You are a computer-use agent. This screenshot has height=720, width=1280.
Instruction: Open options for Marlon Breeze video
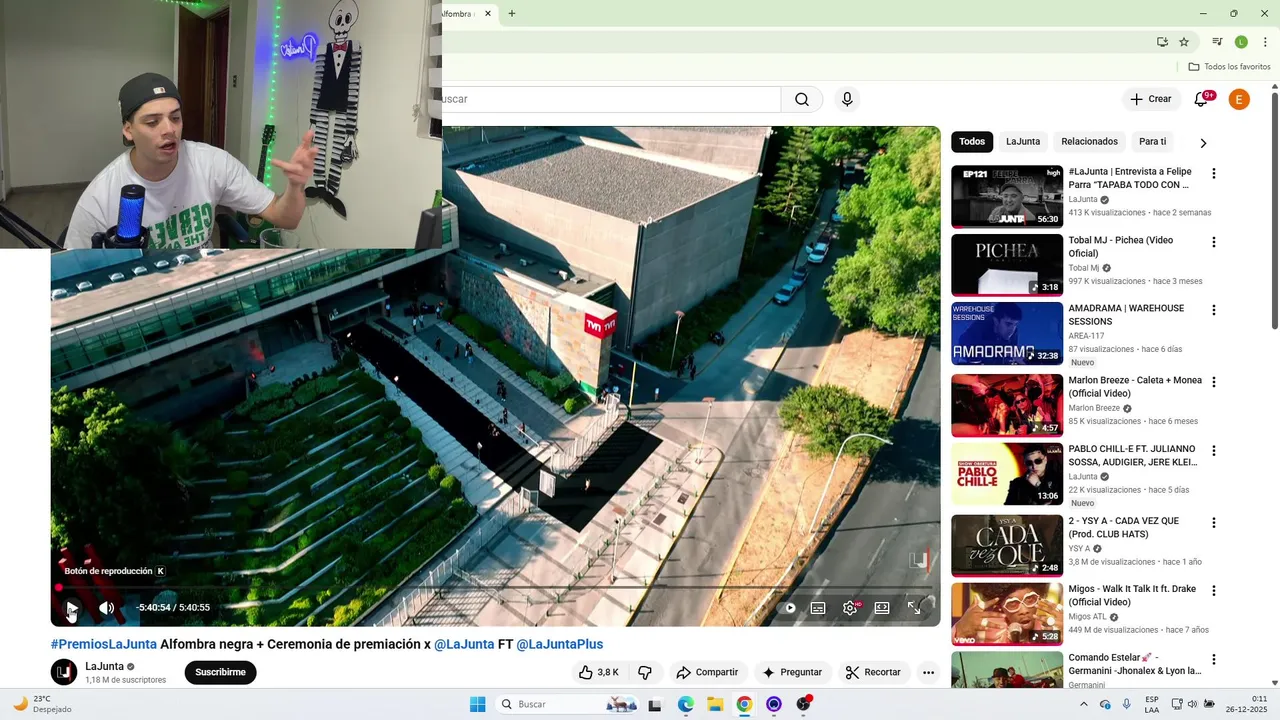[x=1214, y=382]
